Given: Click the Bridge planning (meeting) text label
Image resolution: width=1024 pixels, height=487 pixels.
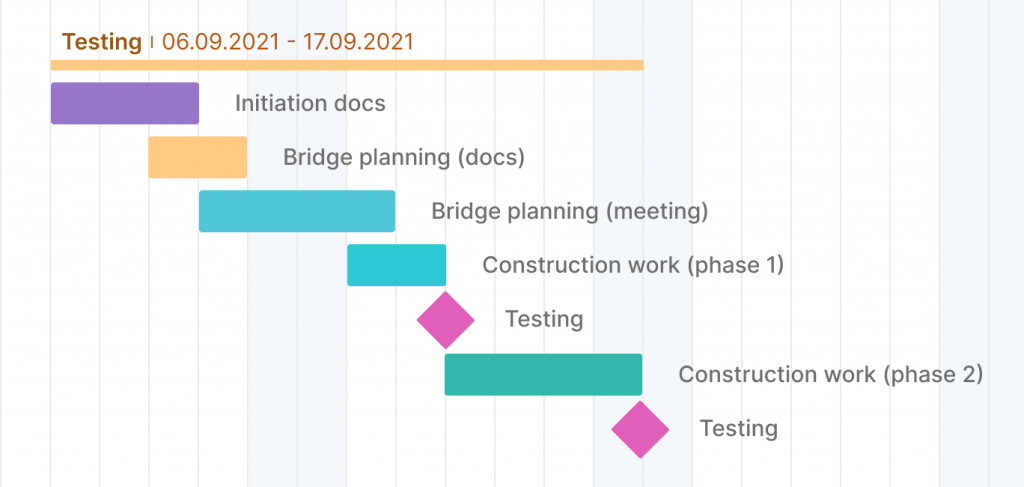Looking at the screenshot, I should 569,211.
